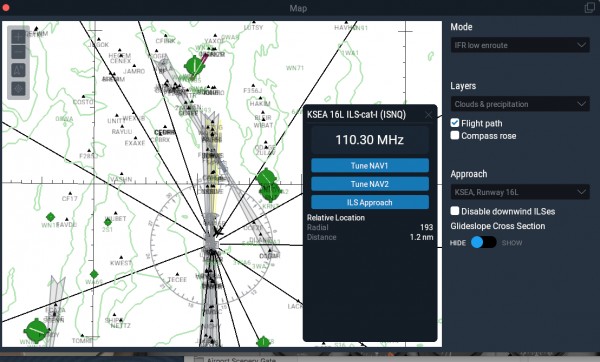
Task: Uncheck the Flight path checkbox
Action: click(x=455, y=123)
